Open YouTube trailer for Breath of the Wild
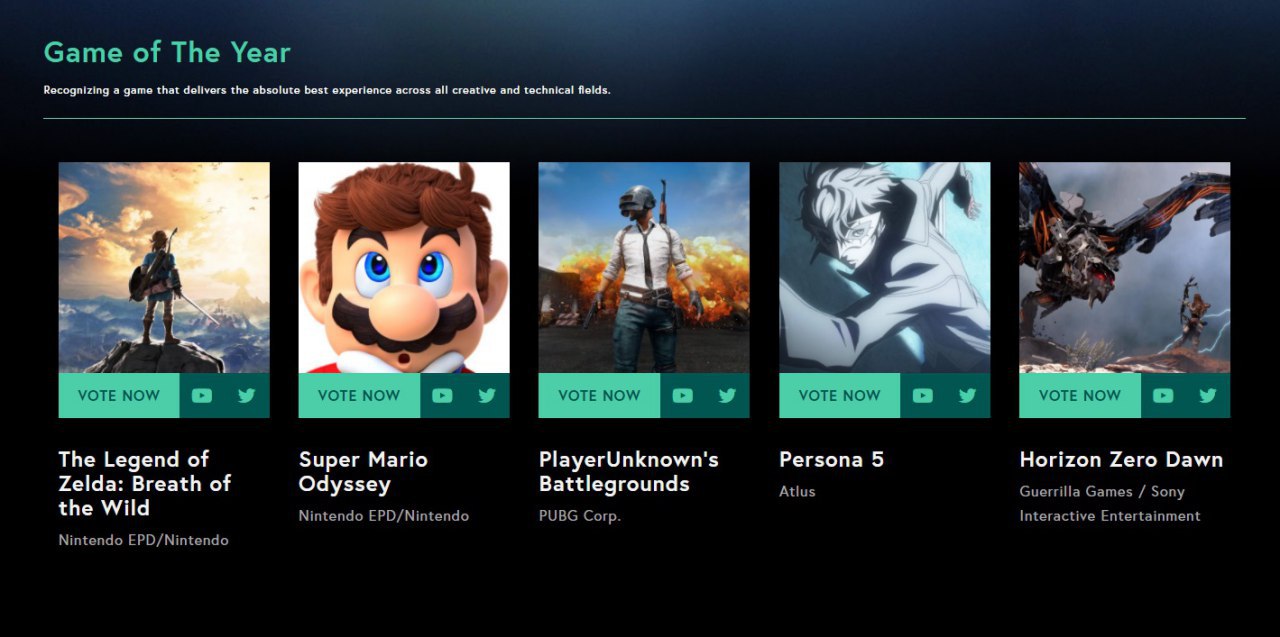Viewport: 1280px width, 637px height. coord(202,395)
